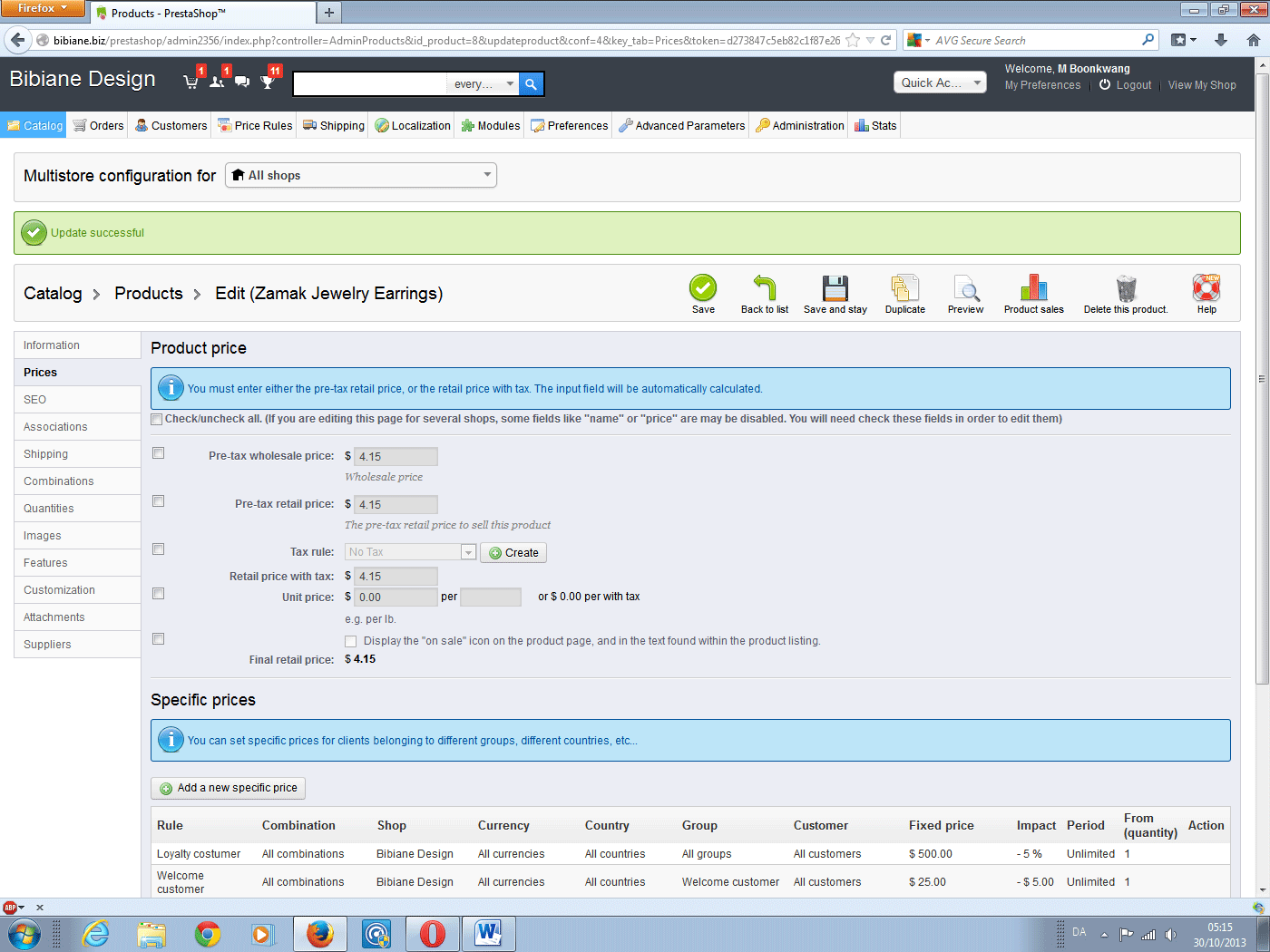Open the Advanced Parameters menu
The height and width of the screenshot is (952, 1270).
pos(681,126)
